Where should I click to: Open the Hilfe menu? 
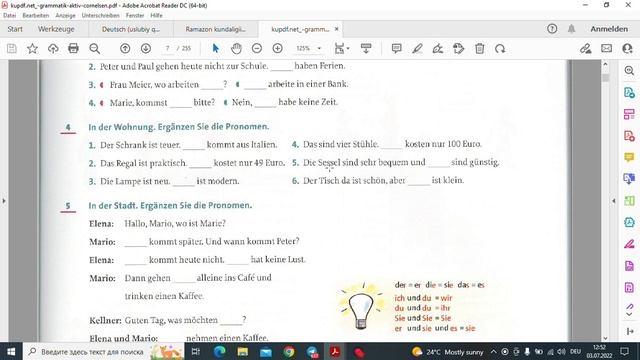tap(156, 16)
